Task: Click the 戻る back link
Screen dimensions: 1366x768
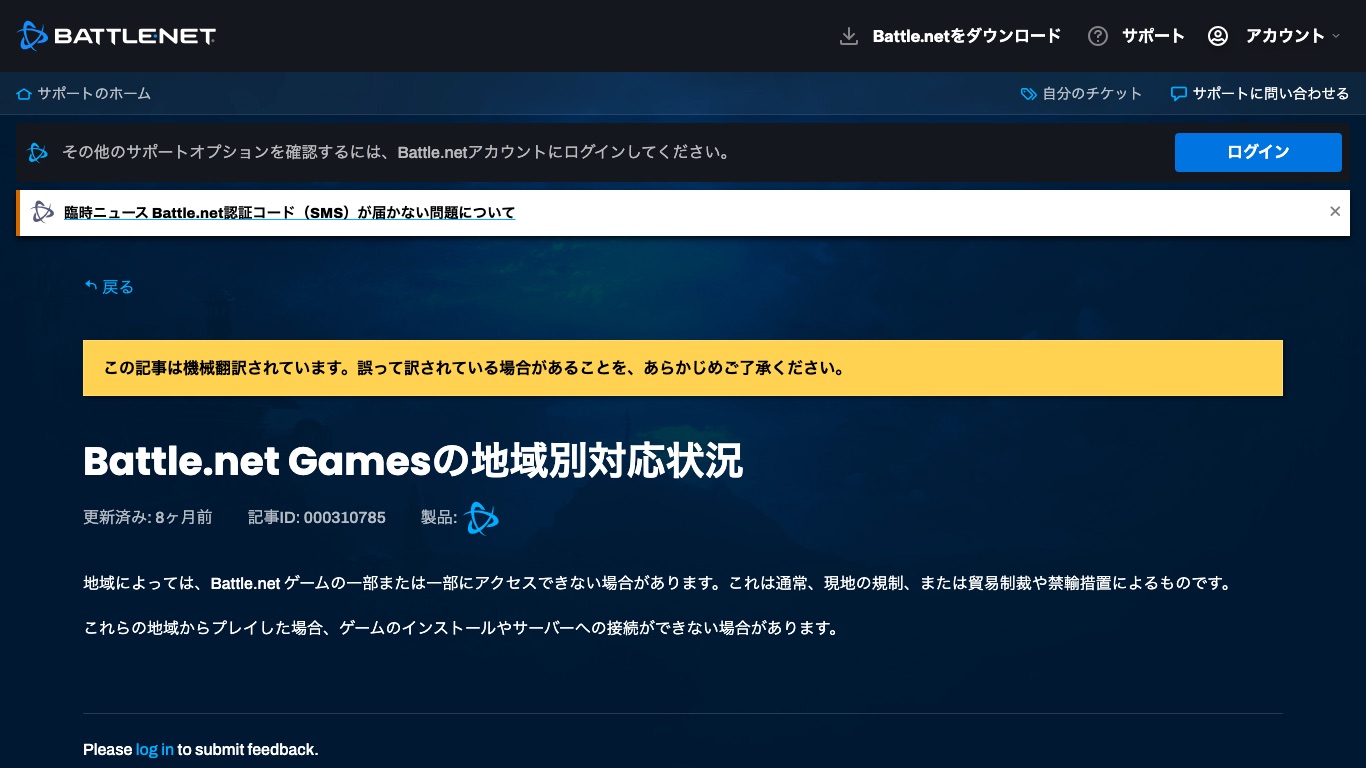Action: 118,287
